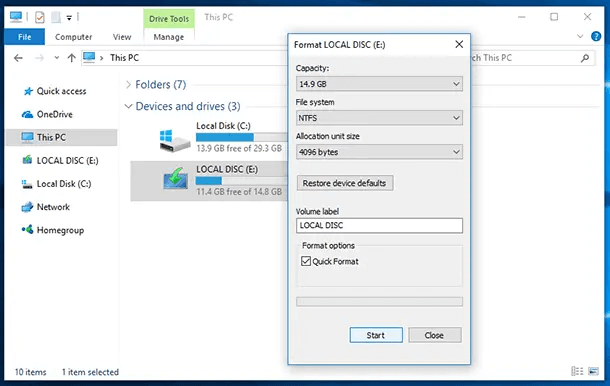This screenshot has height=386, width=610.
Task: Select the LOCAL DISC (E:) drive icon
Action: point(175,179)
